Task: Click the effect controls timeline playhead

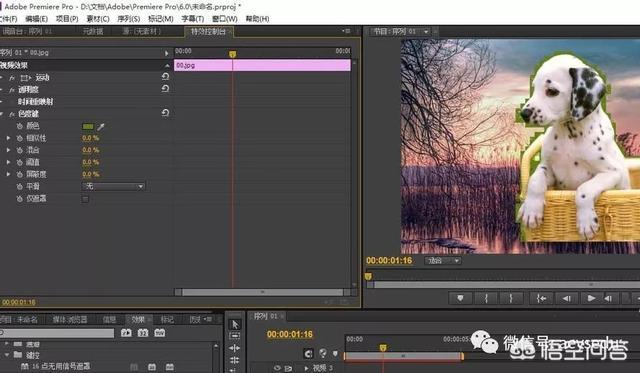Action: click(x=232, y=54)
